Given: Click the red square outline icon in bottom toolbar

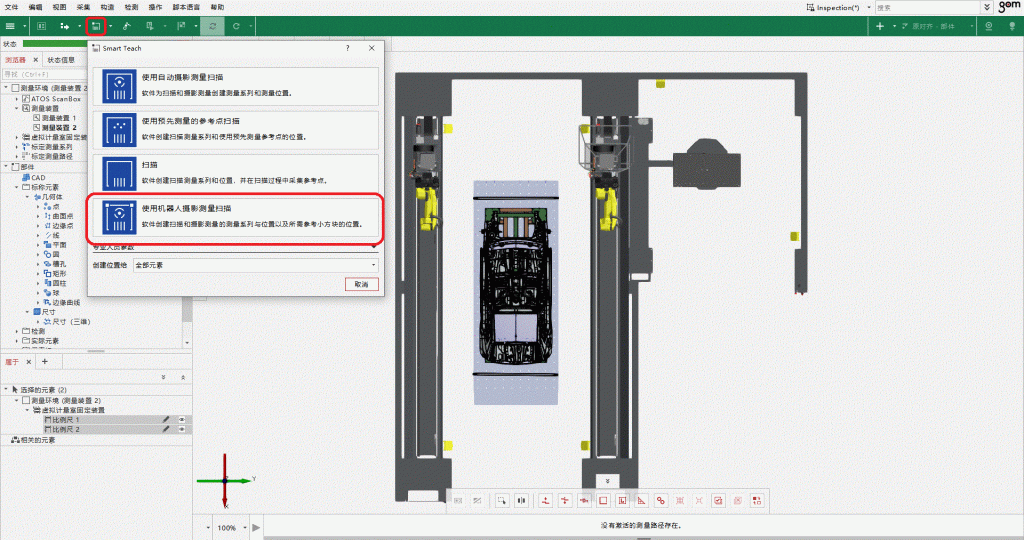Looking at the screenshot, I should tap(603, 500).
